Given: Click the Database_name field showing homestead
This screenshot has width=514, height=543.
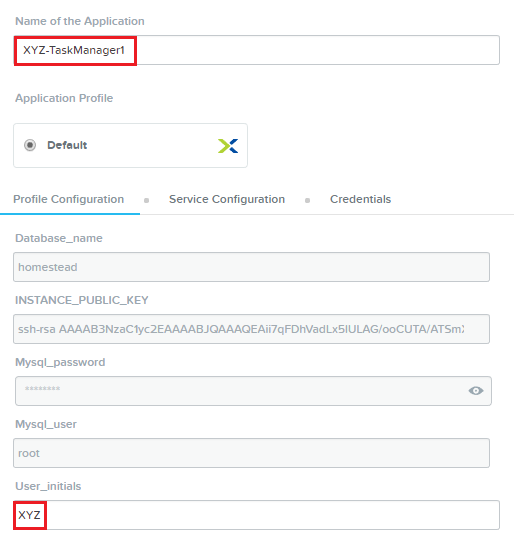Looking at the screenshot, I should tap(251, 267).
